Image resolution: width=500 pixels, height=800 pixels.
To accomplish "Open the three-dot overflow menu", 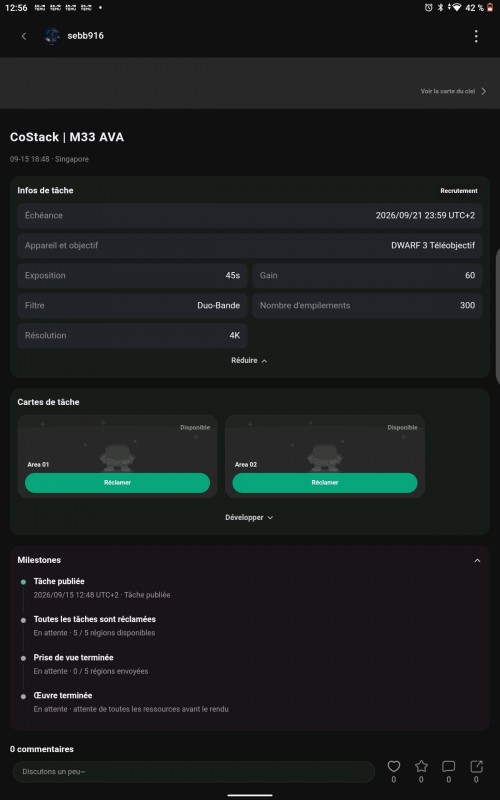I will (x=476, y=36).
